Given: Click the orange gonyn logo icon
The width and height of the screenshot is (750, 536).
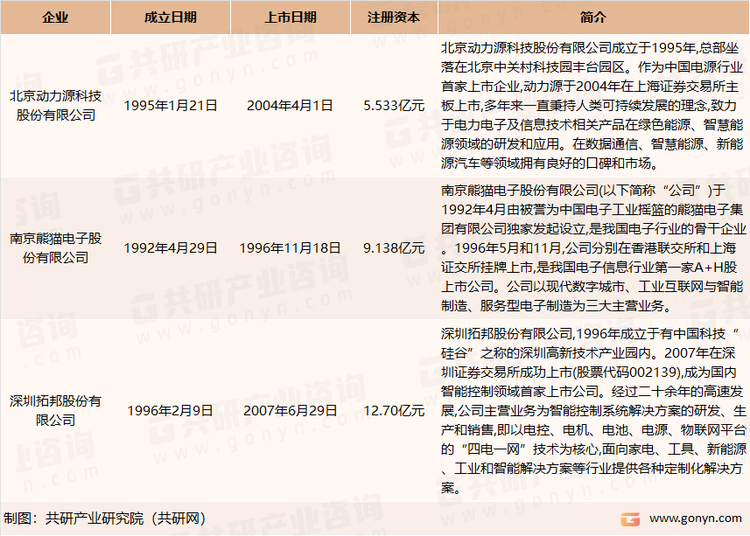Looking at the screenshot, I should 630,519.
